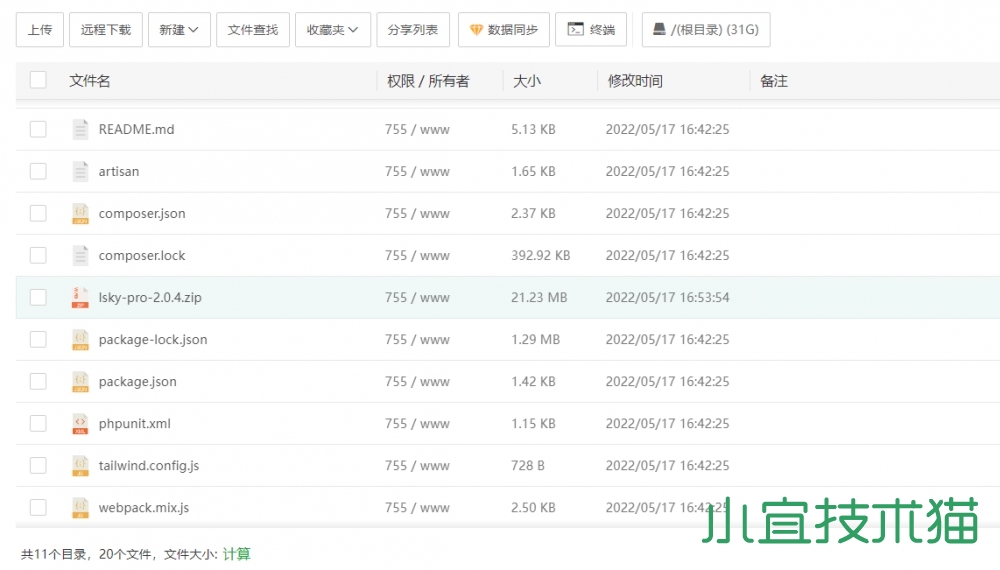Viewport: 1000px width, 570px height.
Task: Click the 权限 / 所有者 column header
Action: click(x=428, y=81)
